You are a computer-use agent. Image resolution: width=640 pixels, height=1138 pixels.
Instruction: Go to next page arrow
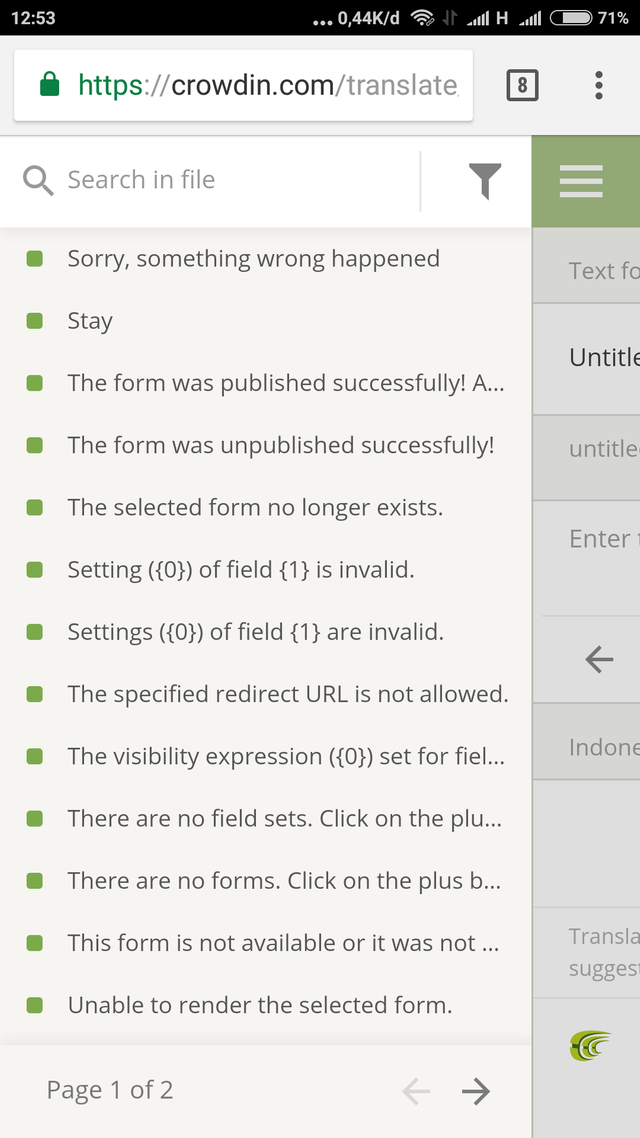[476, 1092]
